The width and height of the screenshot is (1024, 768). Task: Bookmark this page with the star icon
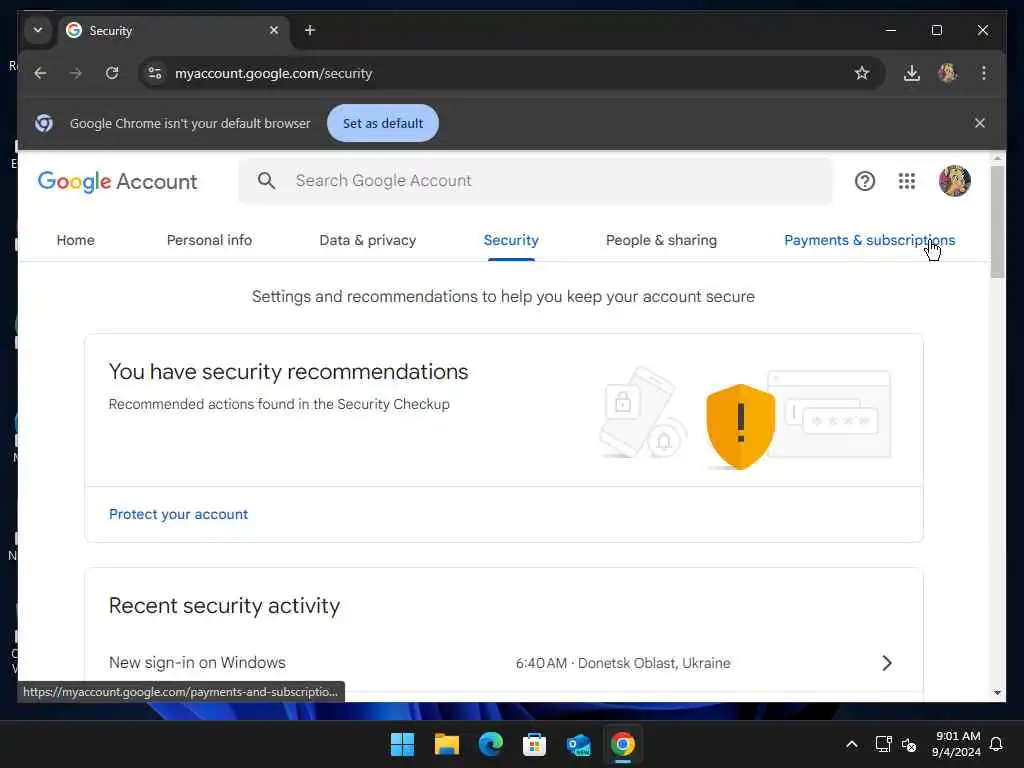coord(862,73)
